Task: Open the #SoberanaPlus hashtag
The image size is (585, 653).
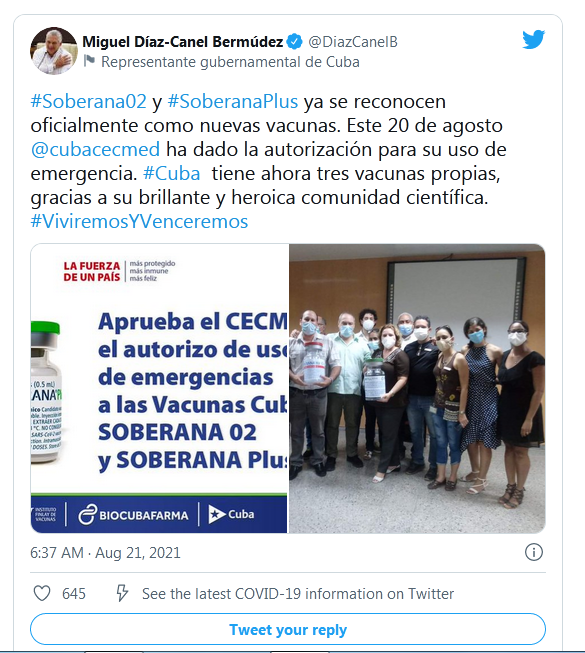Action: point(233,102)
